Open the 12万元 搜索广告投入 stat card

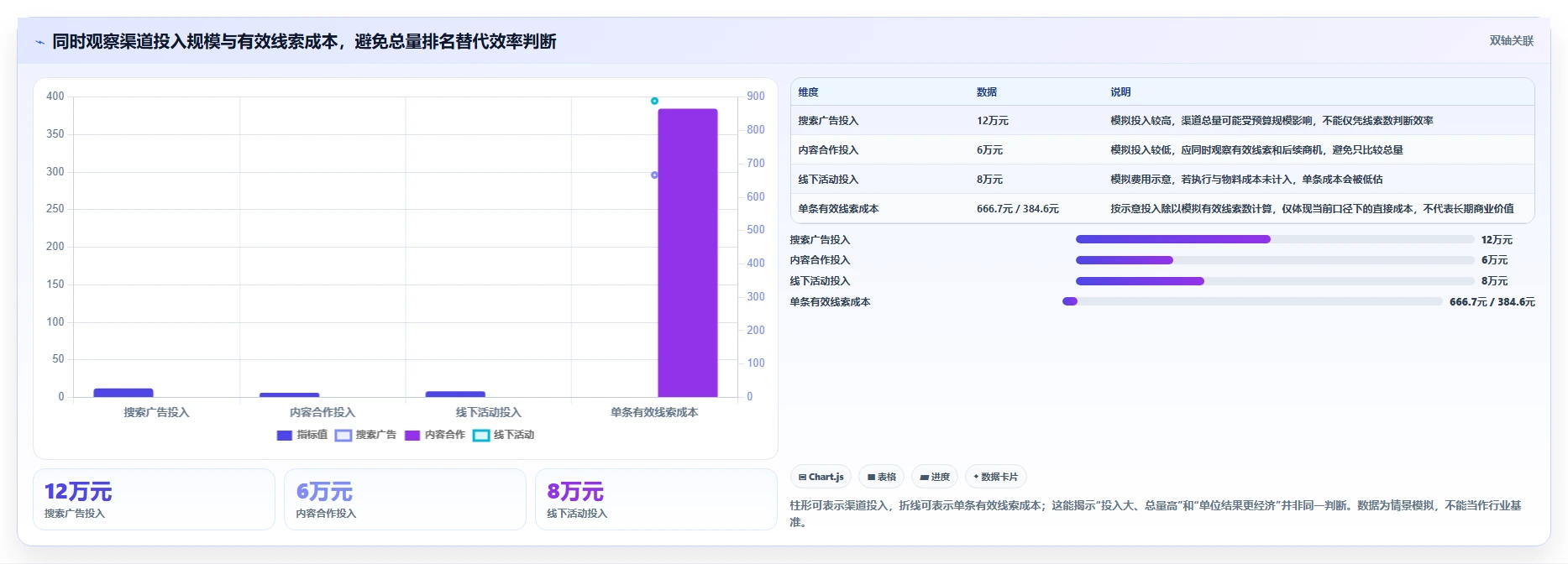point(154,499)
